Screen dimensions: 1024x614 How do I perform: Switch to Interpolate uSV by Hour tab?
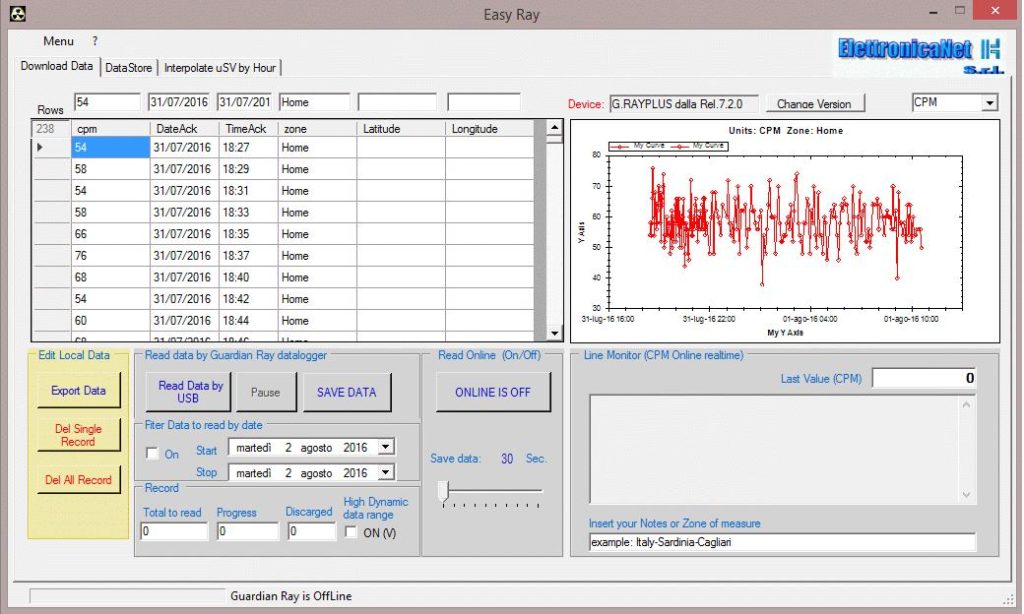220,68
